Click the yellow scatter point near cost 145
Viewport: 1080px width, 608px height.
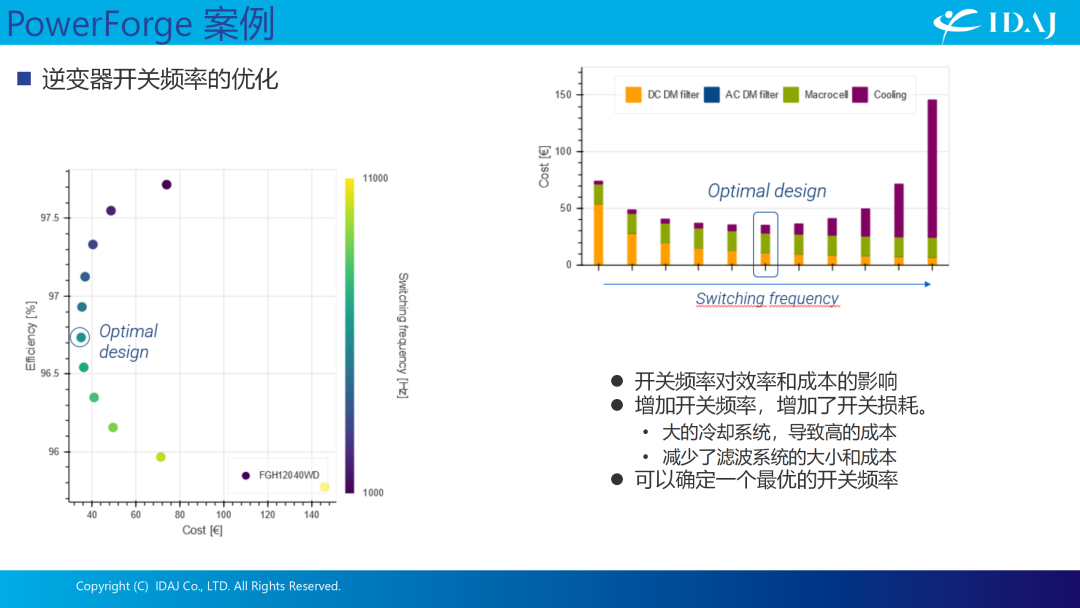[324, 487]
